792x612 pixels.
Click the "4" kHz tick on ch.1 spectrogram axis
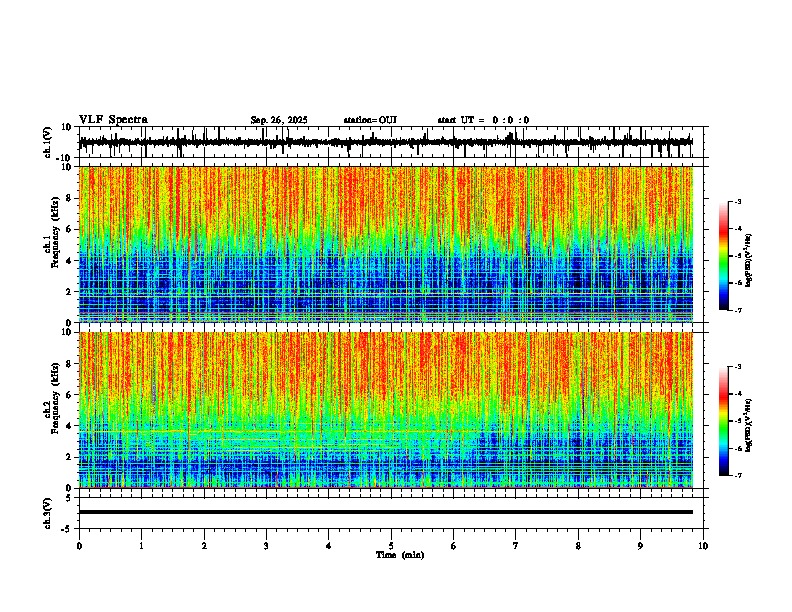71,261
